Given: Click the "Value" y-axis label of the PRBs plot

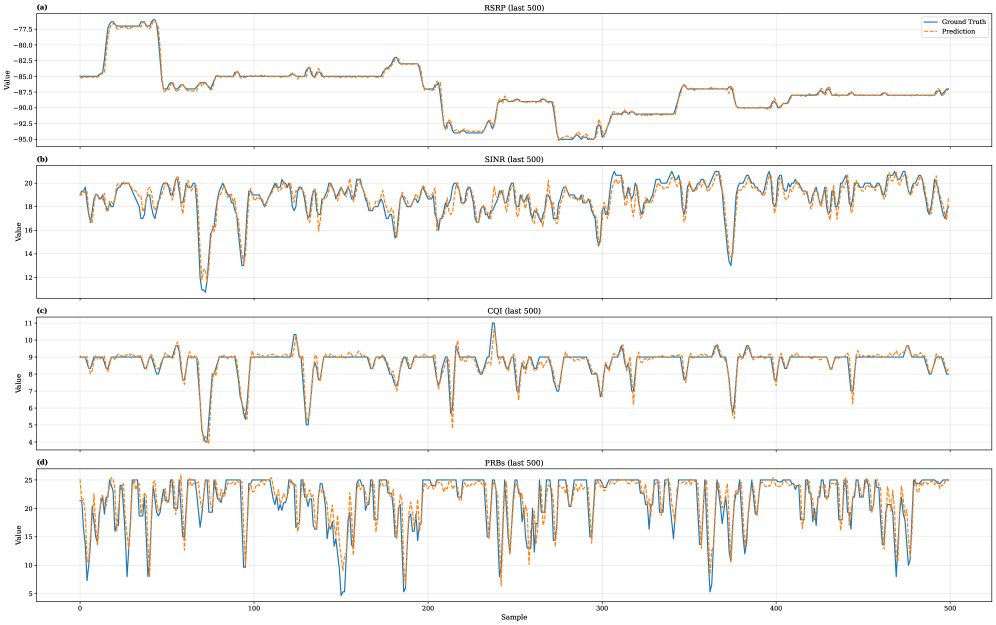Looking at the screenshot, I should point(18,535).
